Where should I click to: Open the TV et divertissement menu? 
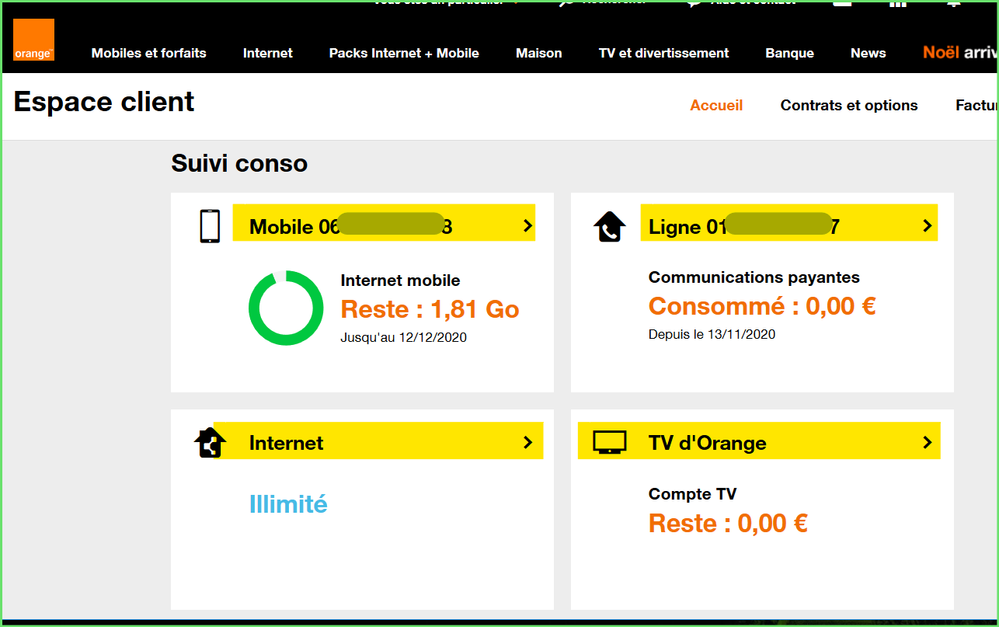tap(664, 53)
